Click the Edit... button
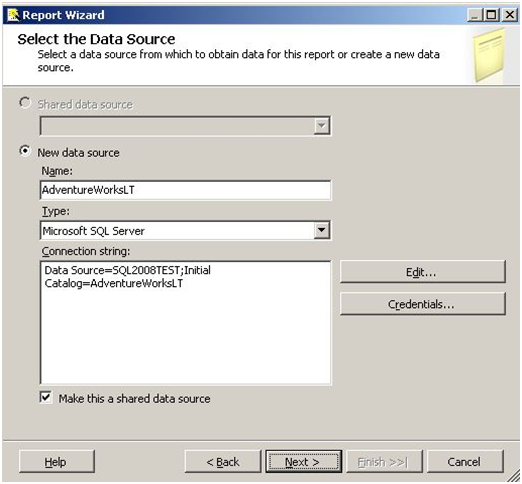The height and width of the screenshot is (484, 522). tap(423, 272)
